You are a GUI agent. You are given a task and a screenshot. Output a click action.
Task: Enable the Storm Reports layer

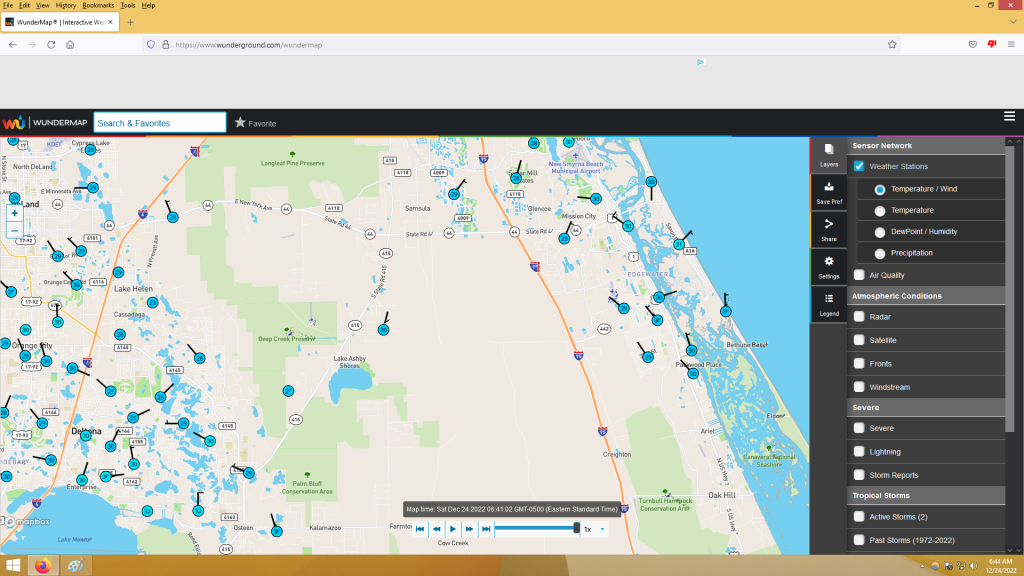coord(859,475)
